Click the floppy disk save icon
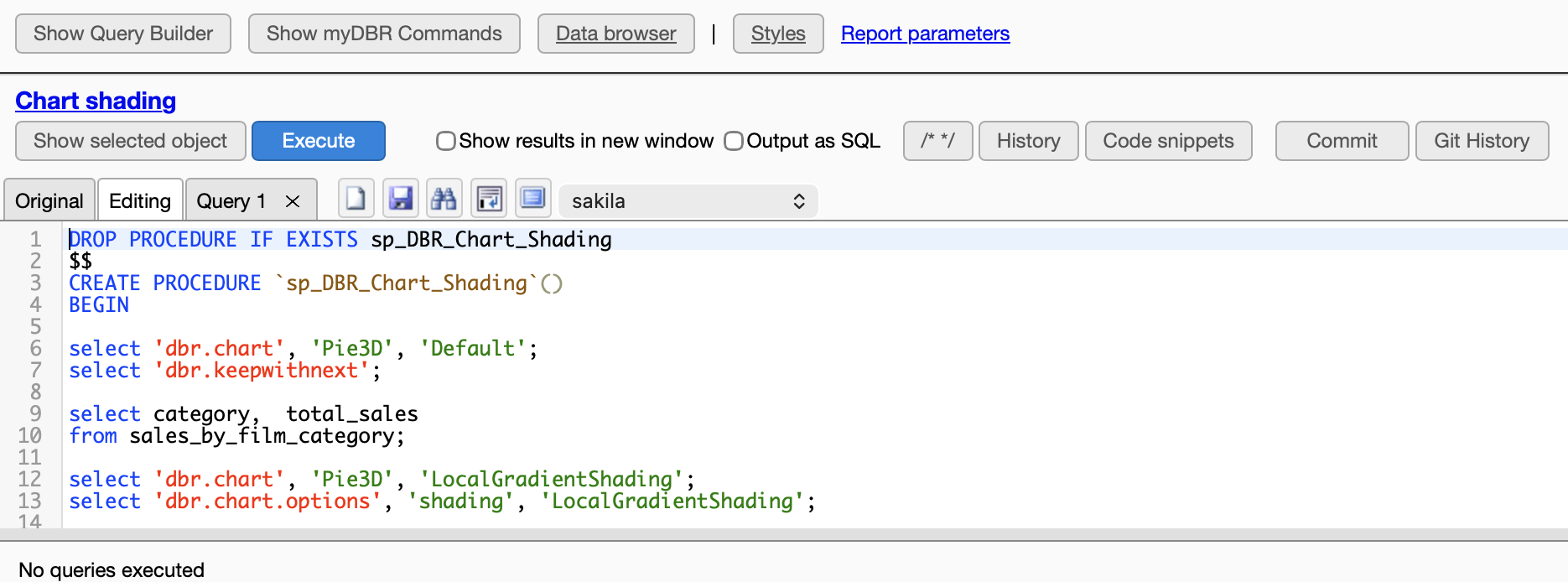Screen dimensions: 1568x582 pos(401,200)
